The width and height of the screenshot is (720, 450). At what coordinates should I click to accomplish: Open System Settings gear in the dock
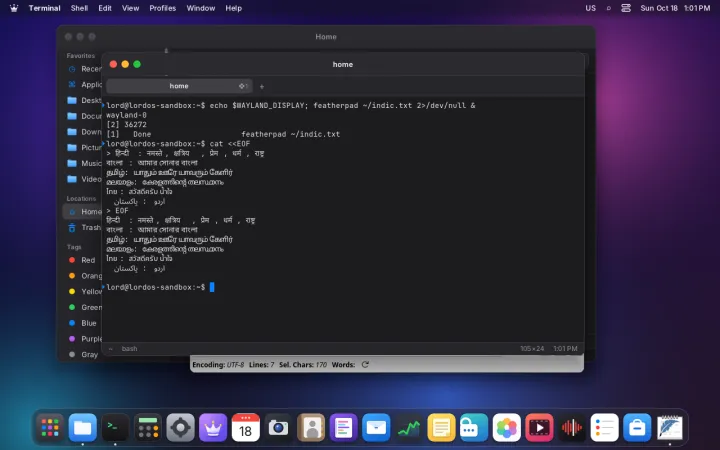point(180,428)
